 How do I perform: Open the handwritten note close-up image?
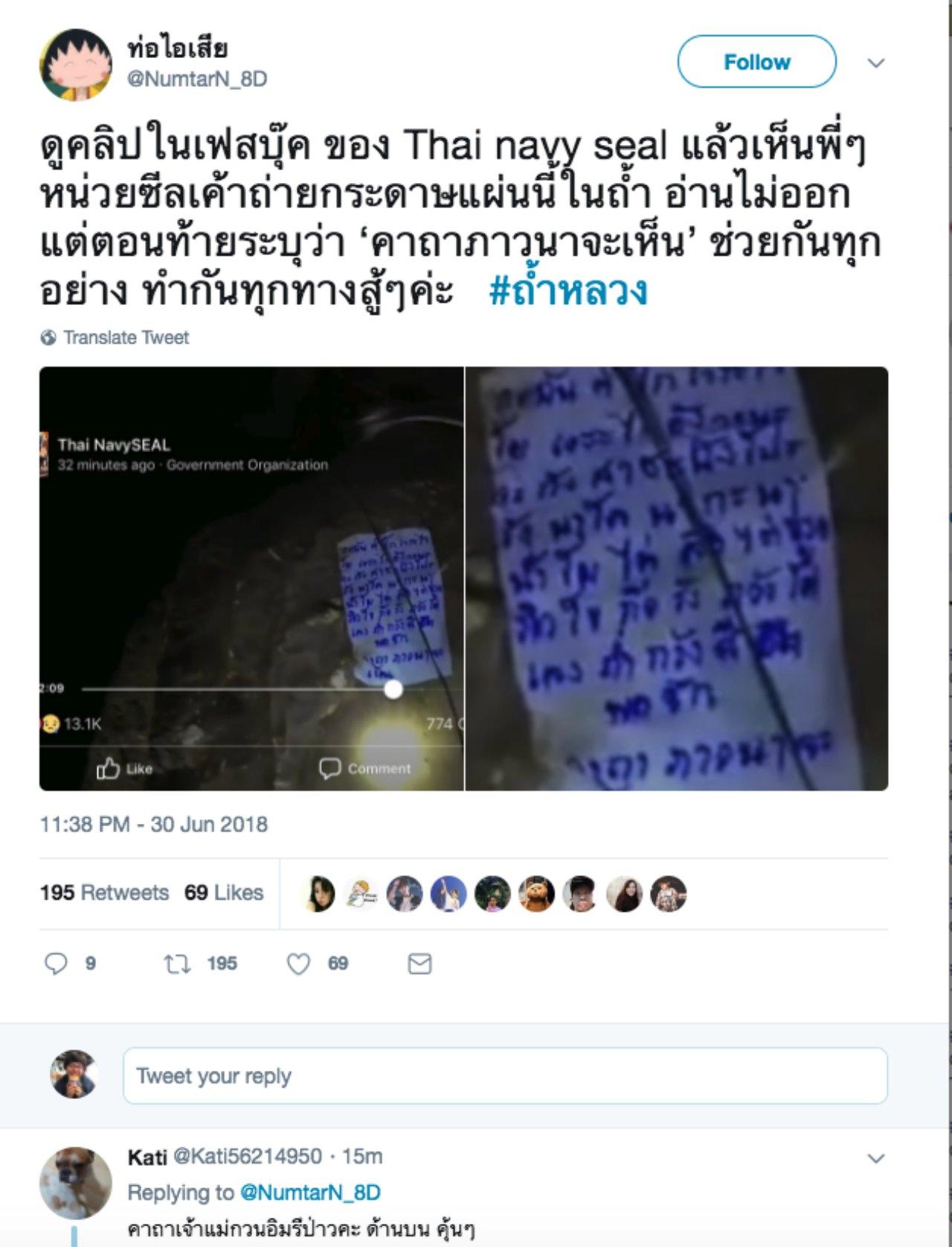677,579
